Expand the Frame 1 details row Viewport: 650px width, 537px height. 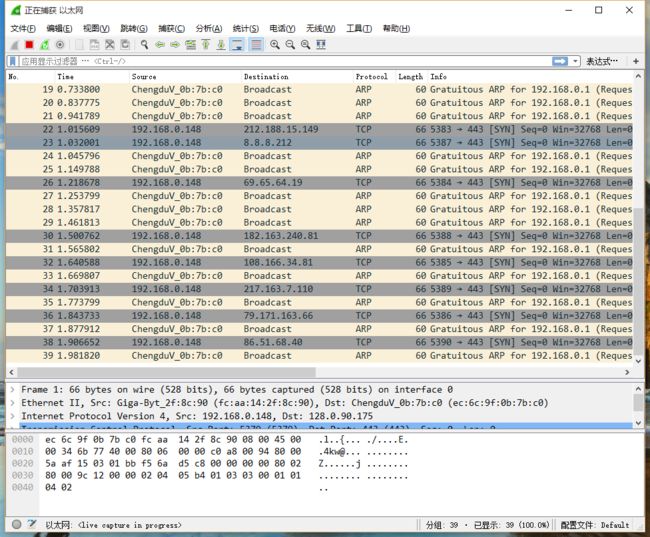tap(12, 390)
